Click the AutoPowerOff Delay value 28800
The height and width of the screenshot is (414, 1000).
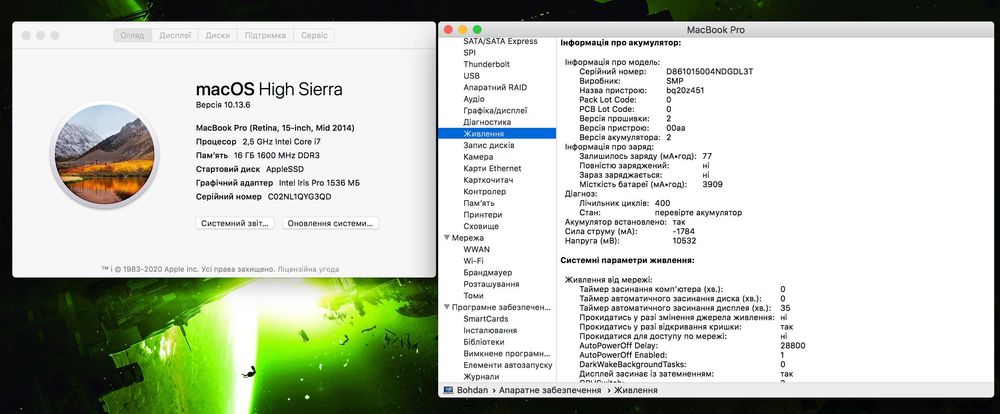tap(793, 346)
